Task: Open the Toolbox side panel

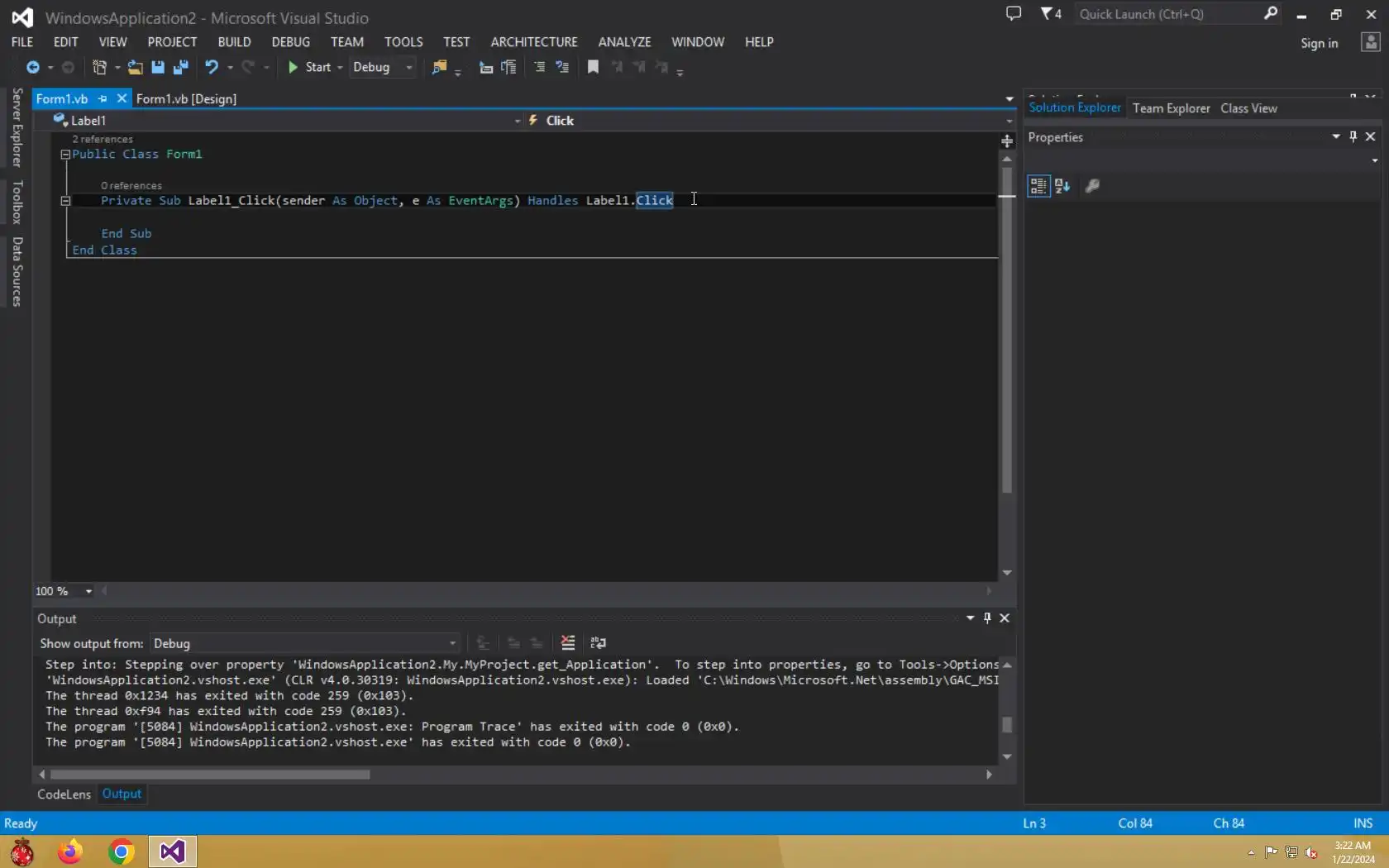Action: 17,203
